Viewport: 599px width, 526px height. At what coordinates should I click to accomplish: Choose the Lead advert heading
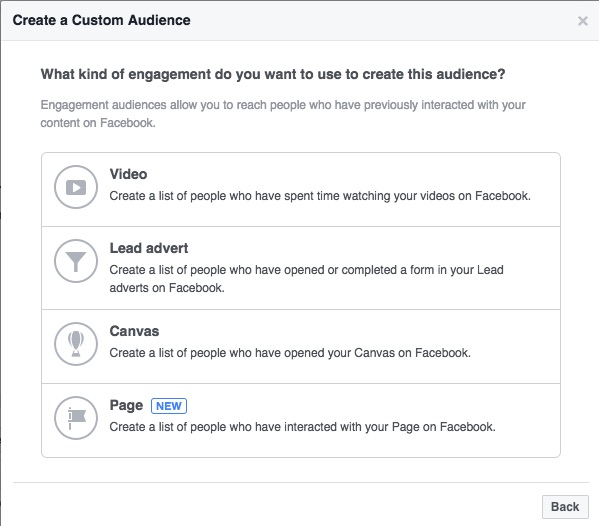pos(149,248)
